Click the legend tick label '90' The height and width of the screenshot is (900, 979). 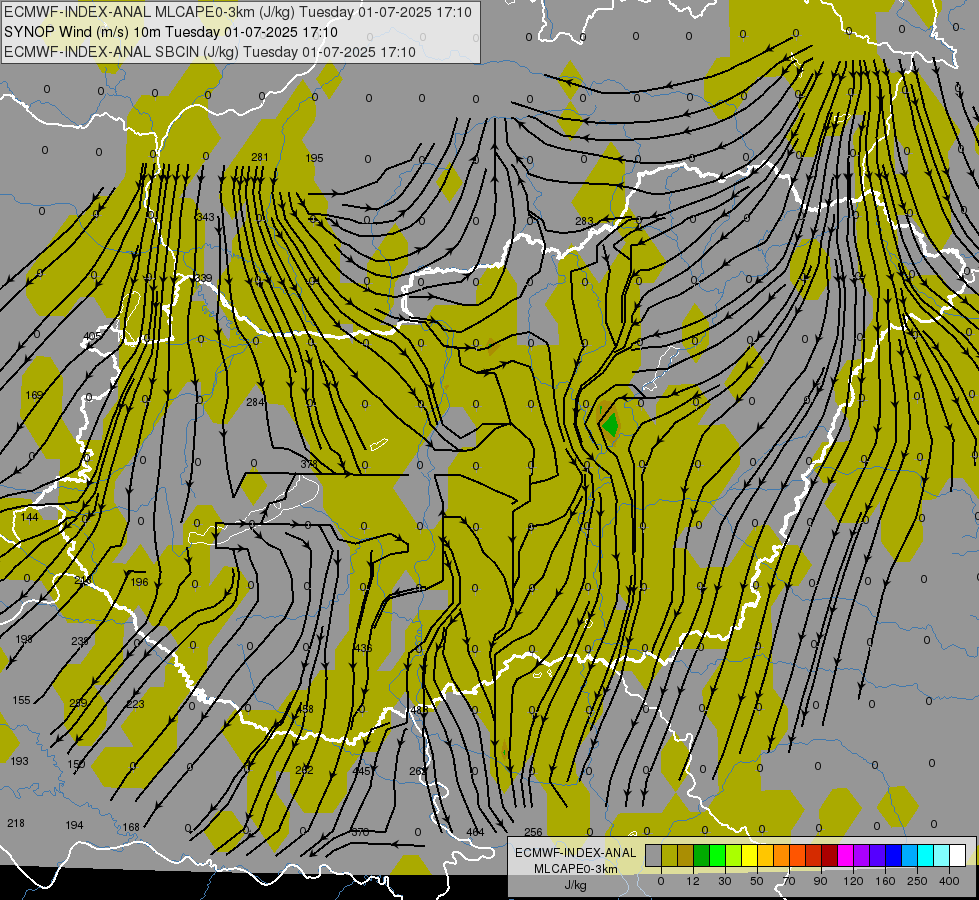(x=820, y=881)
